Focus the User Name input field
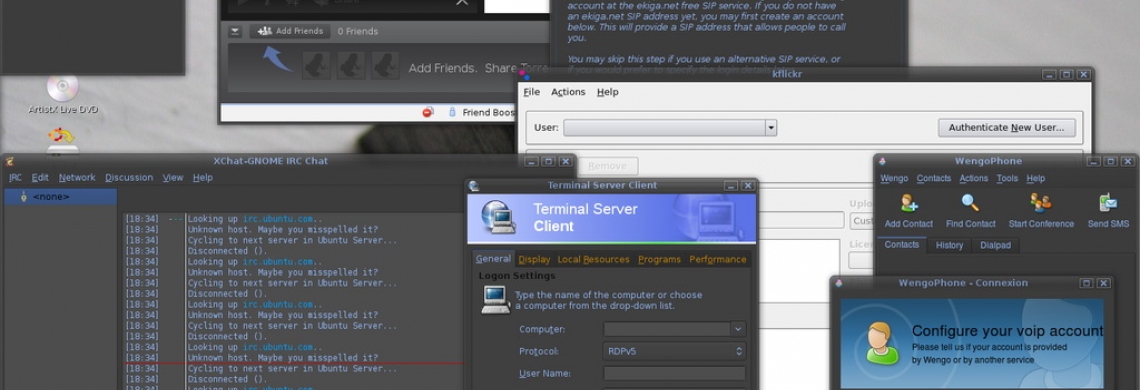The image size is (1140, 390). tap(675, 373)
